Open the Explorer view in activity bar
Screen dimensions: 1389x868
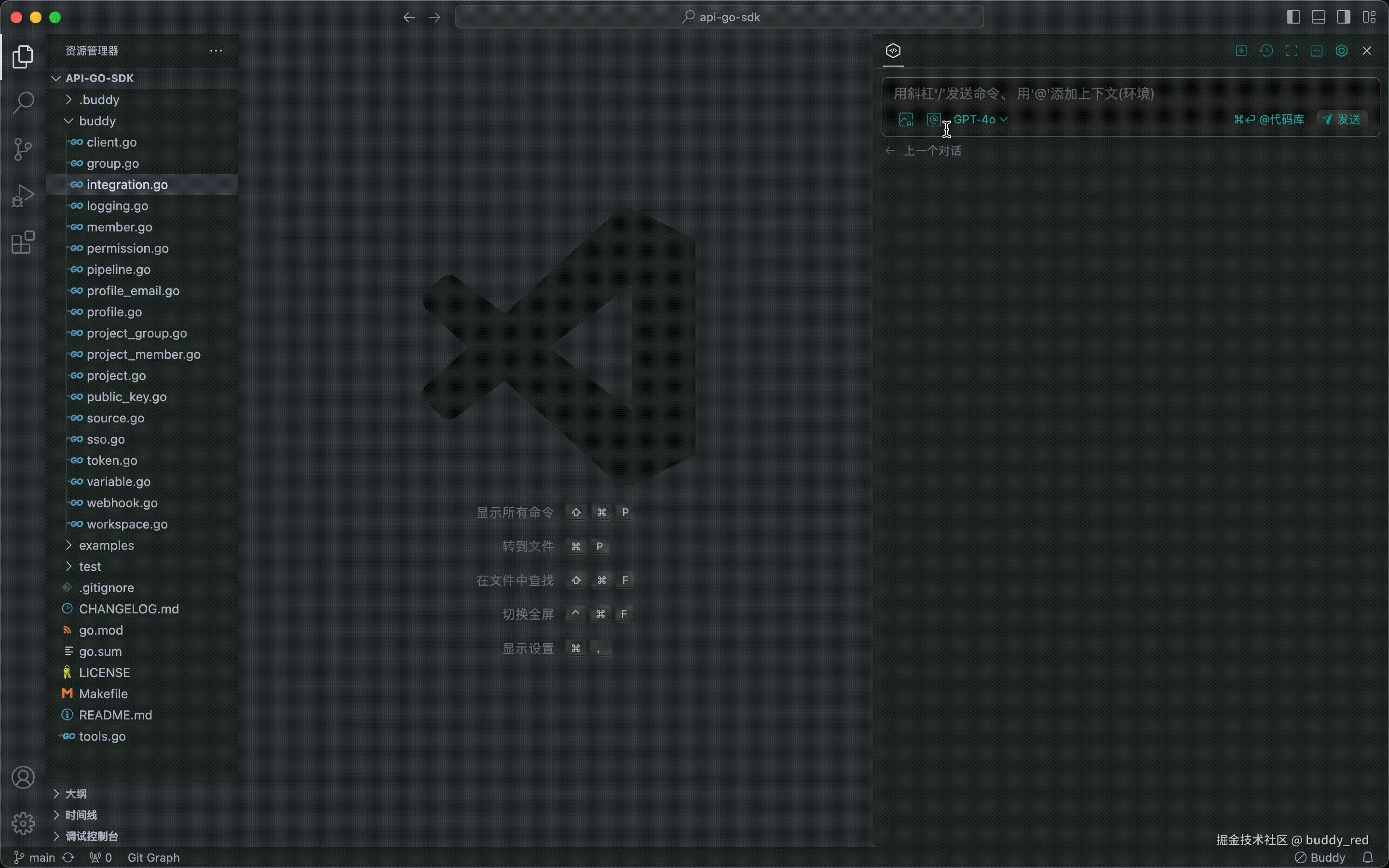(23, 56)
